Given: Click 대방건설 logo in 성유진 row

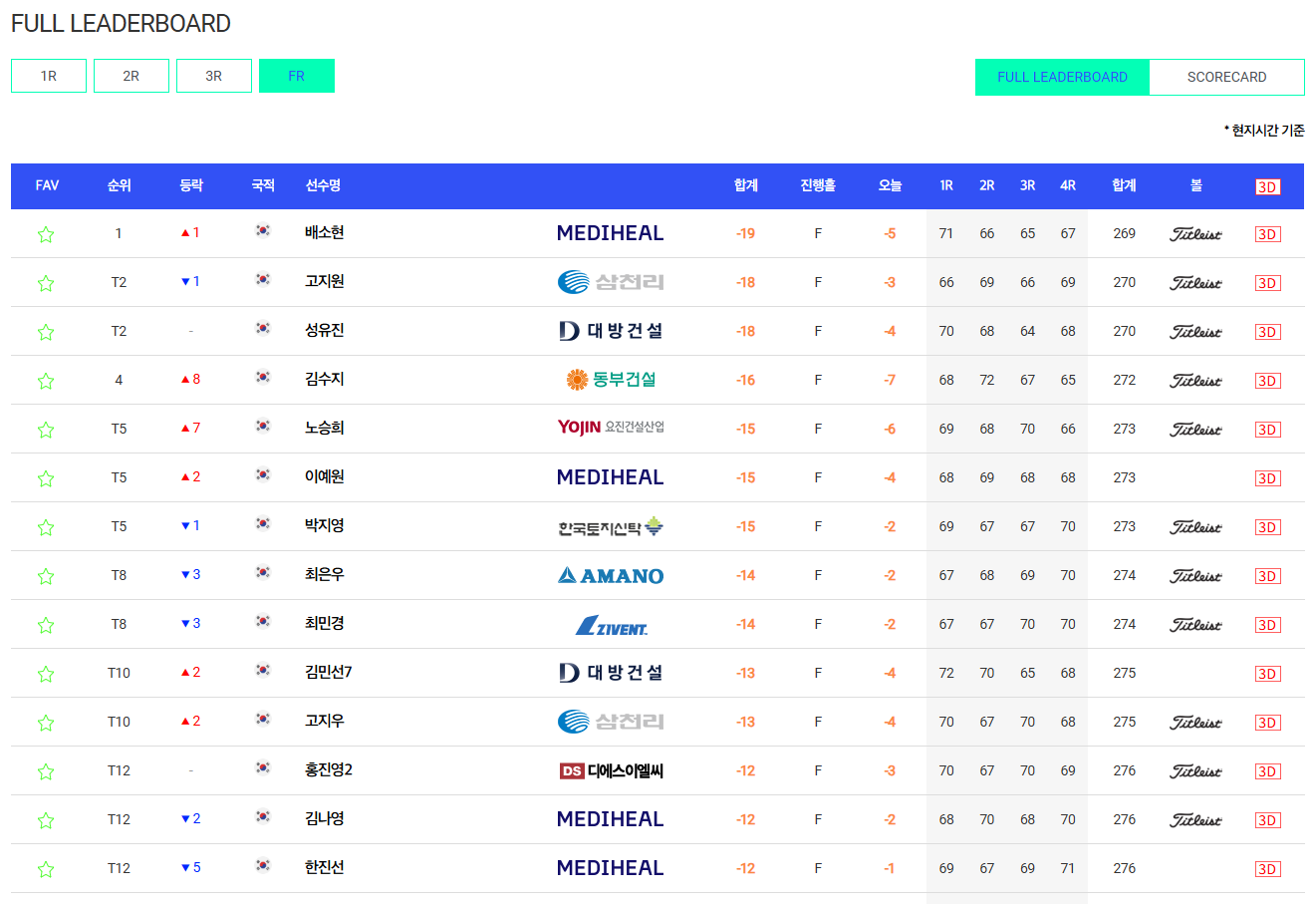Looking at the screenshot, I should [610, 331].
